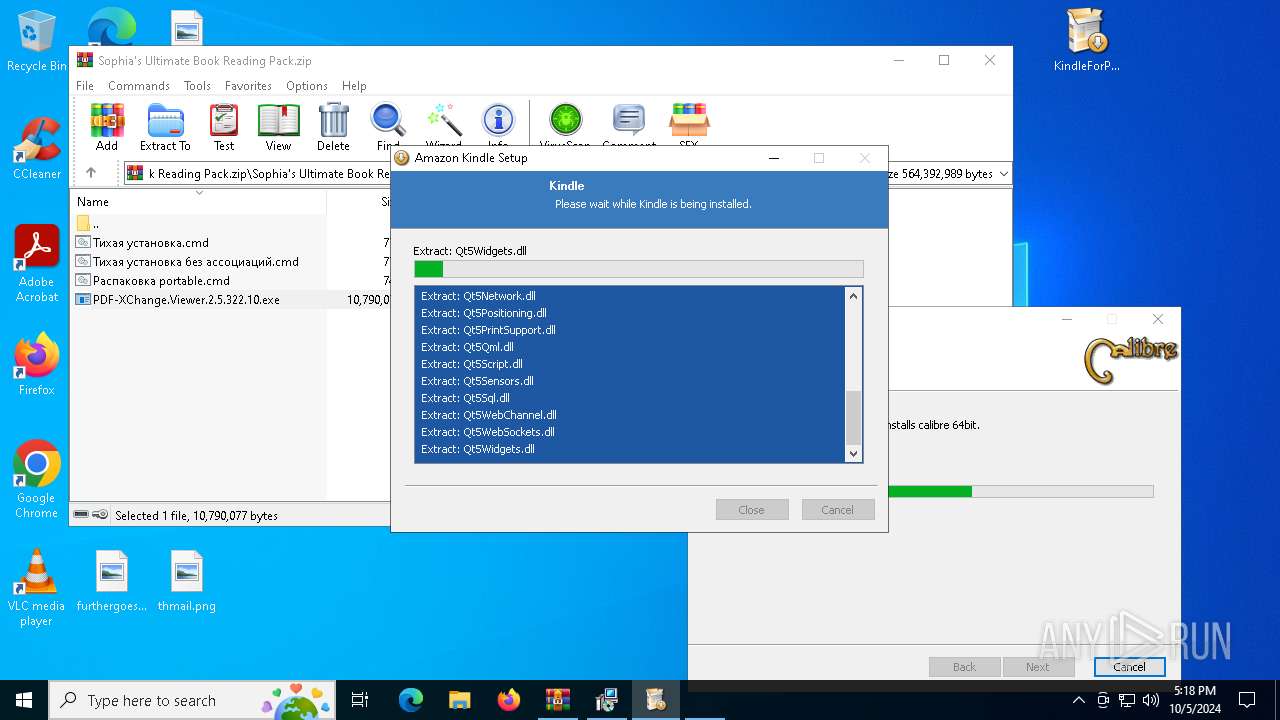Show hidden tray icons chevron
The width and height of the screenshot is (1280, 720).
[x=1078, y=700]
